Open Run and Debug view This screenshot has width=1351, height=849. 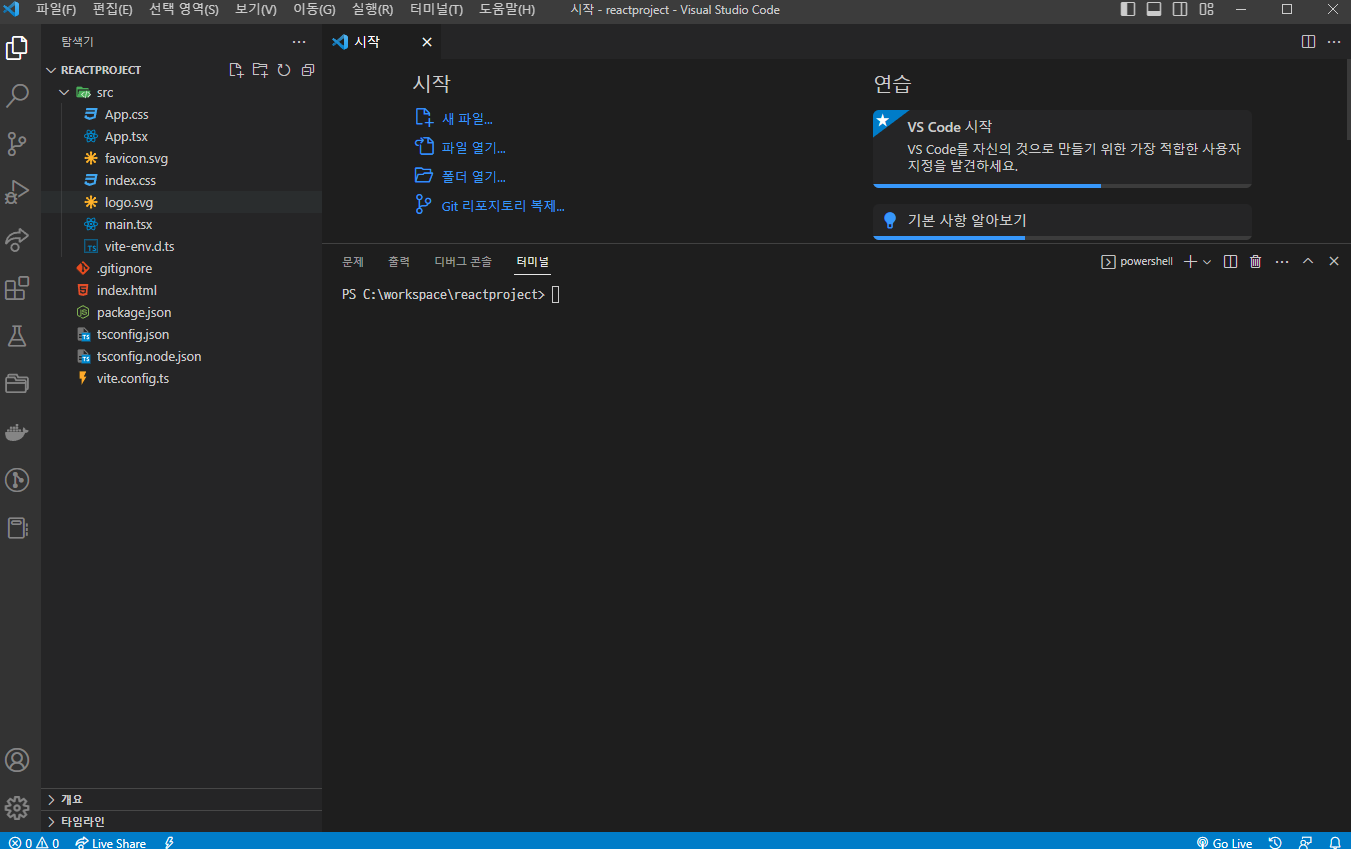coord(17,192)
